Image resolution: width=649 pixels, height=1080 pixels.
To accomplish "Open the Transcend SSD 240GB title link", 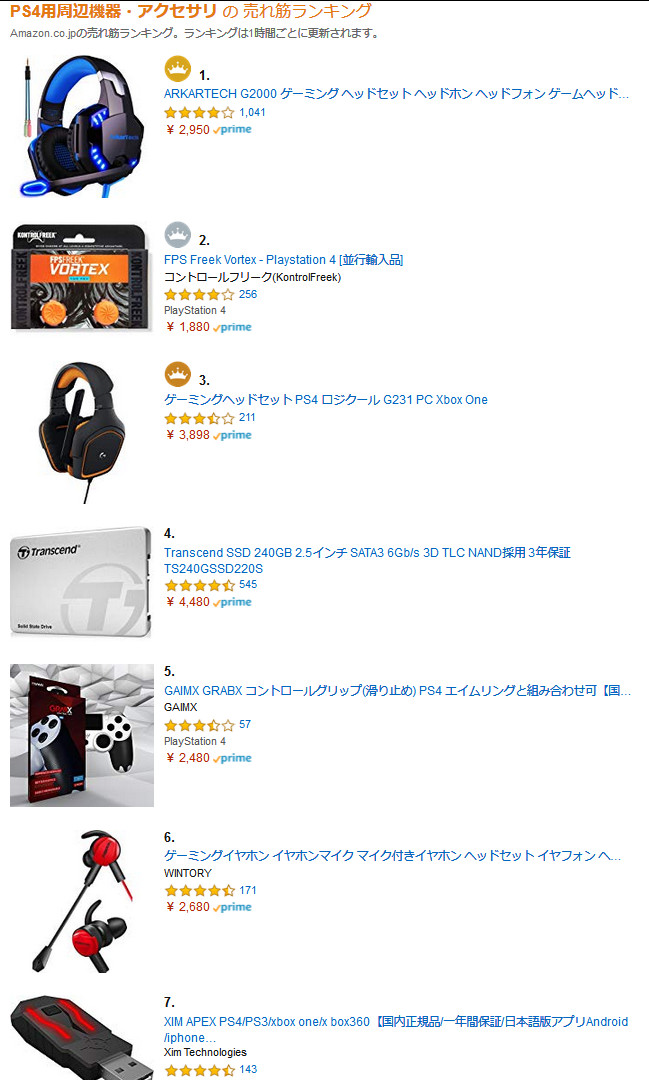I will click(x=367, y=561).
